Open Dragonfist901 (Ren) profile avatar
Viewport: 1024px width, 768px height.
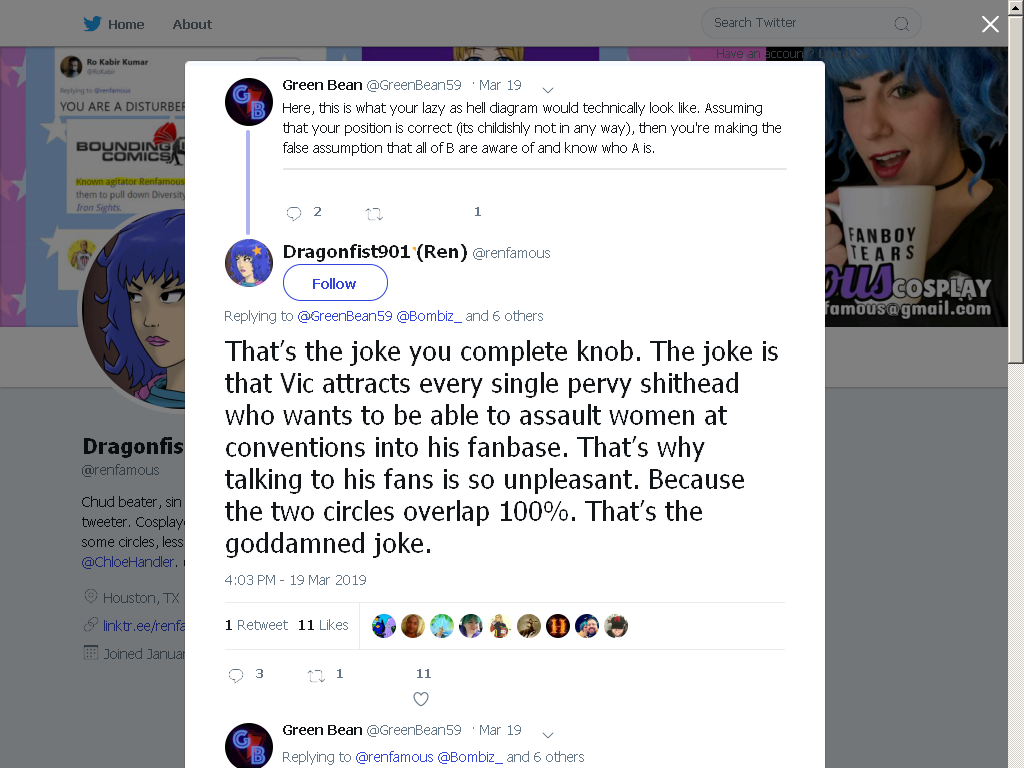[249, 263]
